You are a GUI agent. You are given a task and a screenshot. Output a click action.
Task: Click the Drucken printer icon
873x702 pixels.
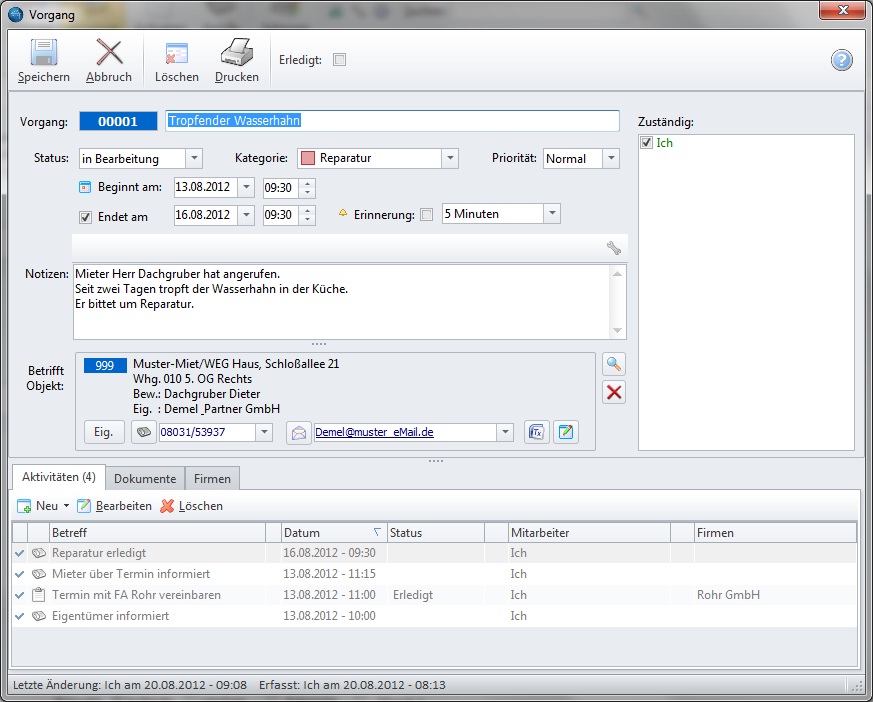click(x=237, y=52)
